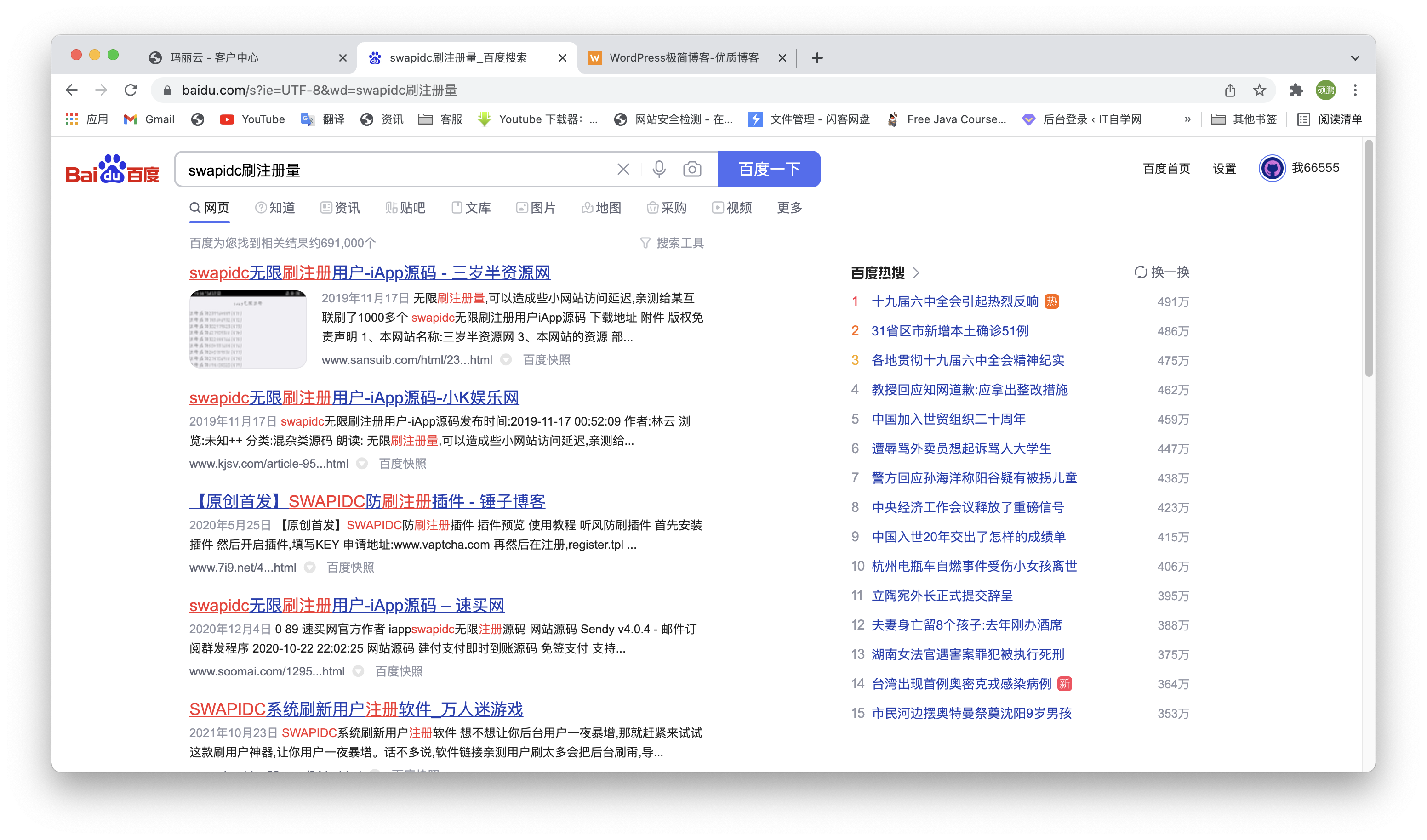Open the Youtube 下载器 bookmark
Screen dimensions: 1427x840
(537, 119)
